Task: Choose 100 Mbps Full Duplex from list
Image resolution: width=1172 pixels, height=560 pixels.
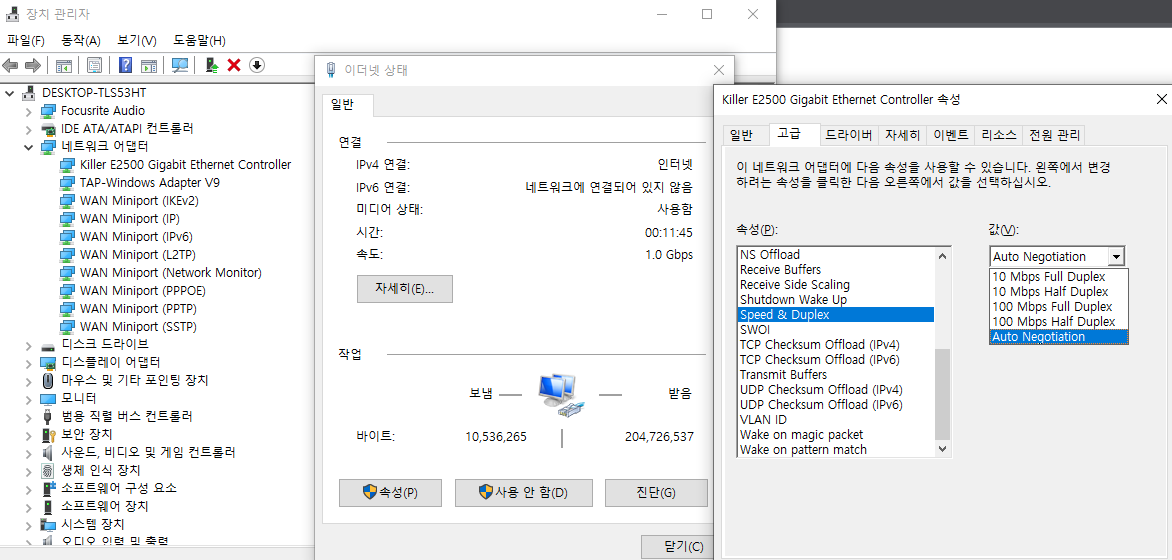Action: click(x=1052, y=307)
